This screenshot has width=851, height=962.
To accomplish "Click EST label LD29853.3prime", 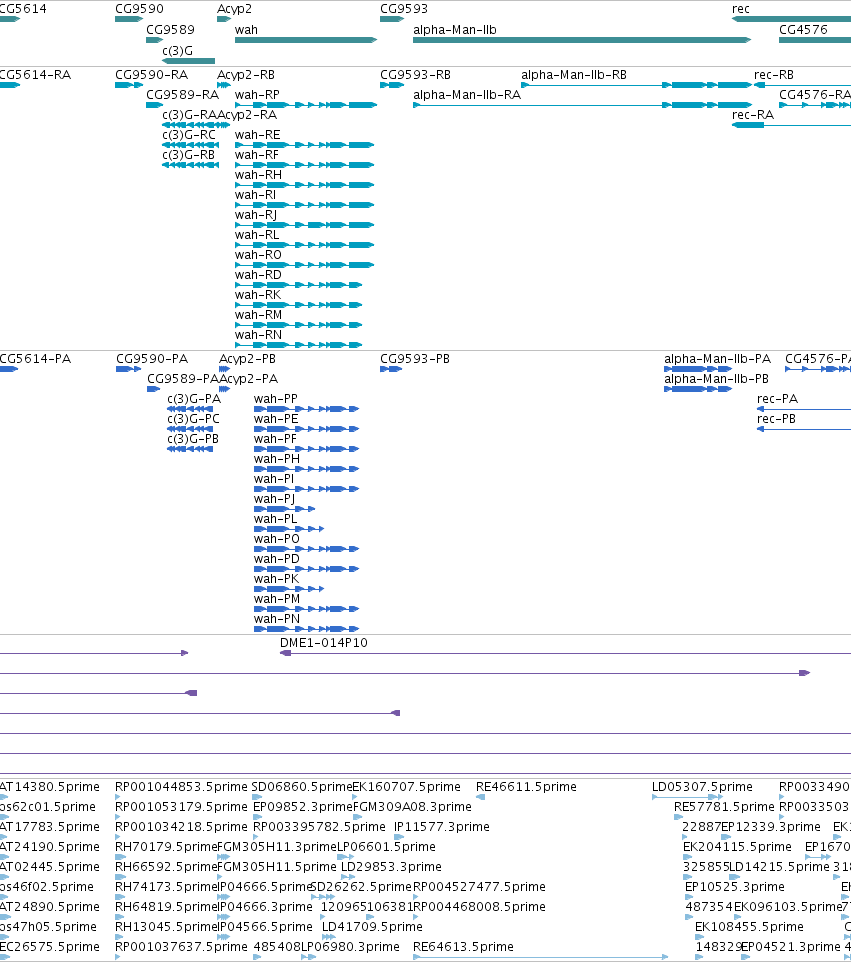I will [x=391, y=867].
